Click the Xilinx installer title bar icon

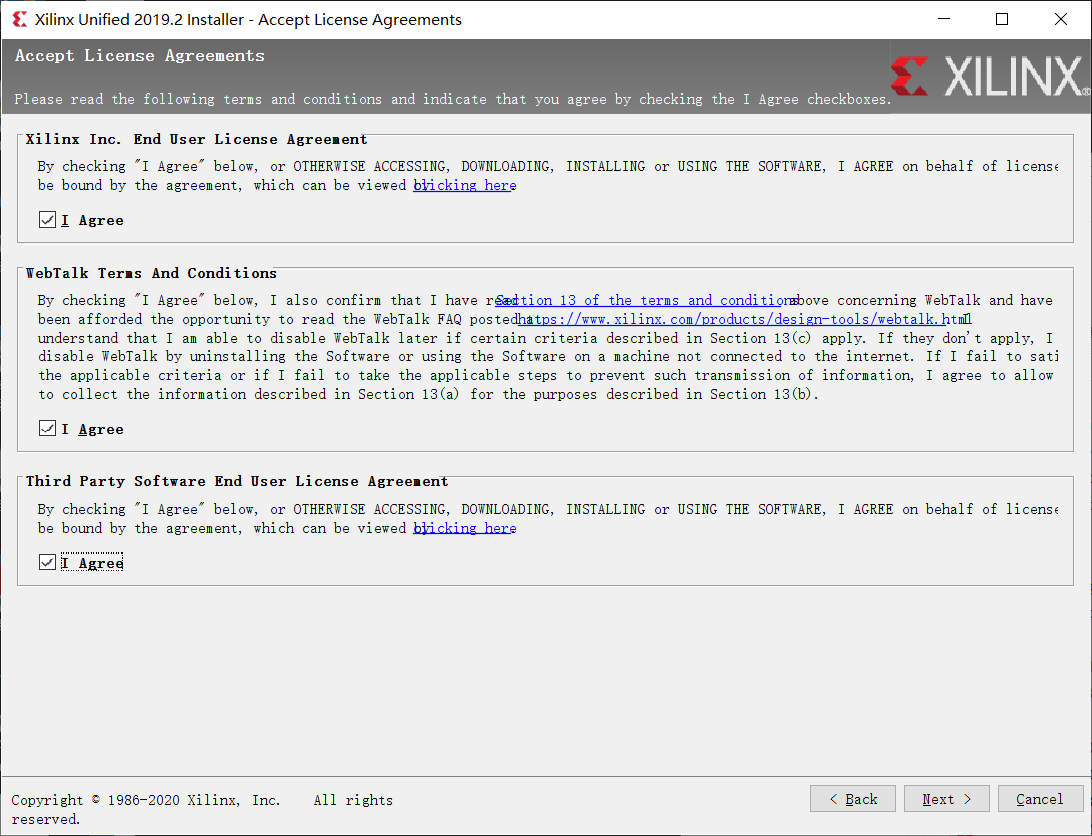coord(20,20)
